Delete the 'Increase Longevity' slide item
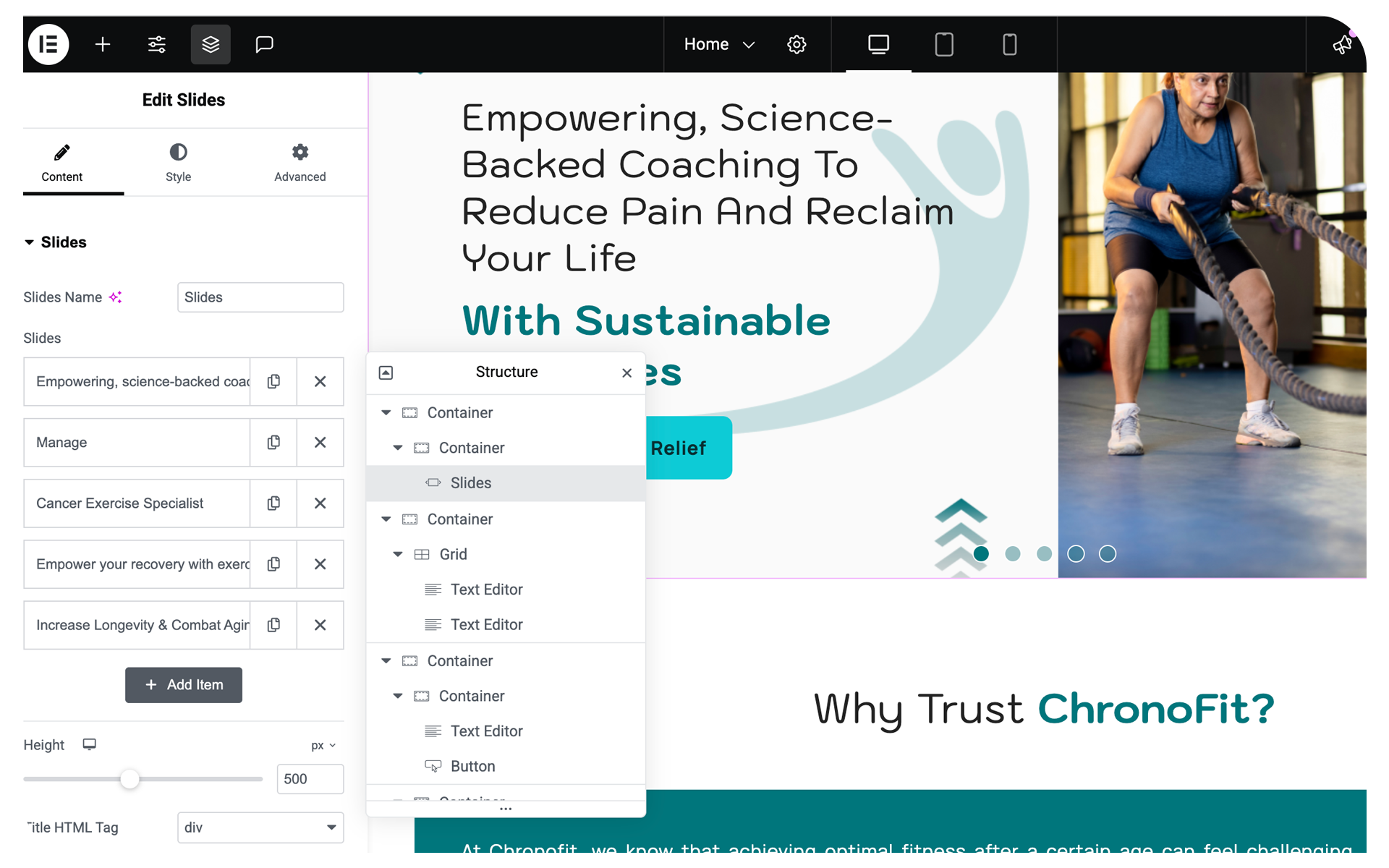The image size is (1389, 868). pyautogui.click(x=320, y=624)
